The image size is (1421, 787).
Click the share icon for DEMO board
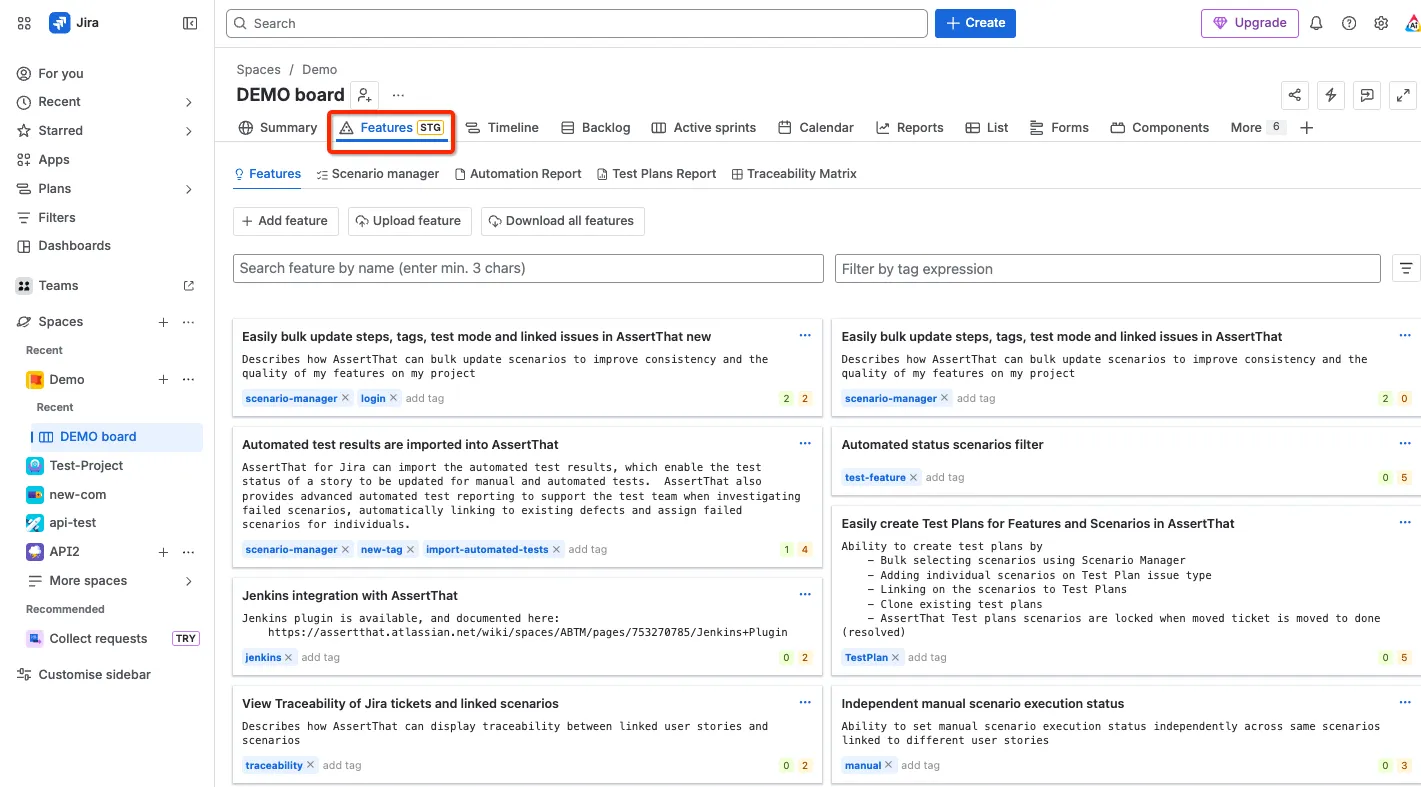1295,95
